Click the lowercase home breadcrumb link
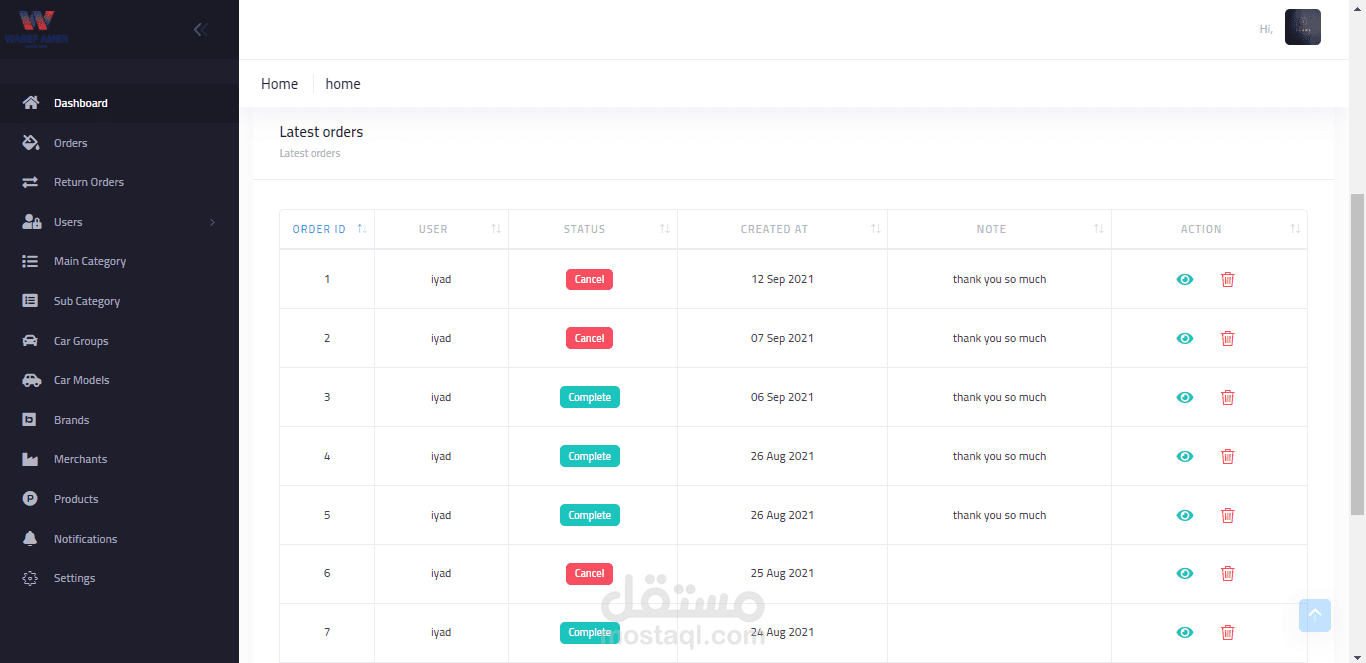Image resolution: width=1366 pixels, height=663 pixels. coord(343,84)
